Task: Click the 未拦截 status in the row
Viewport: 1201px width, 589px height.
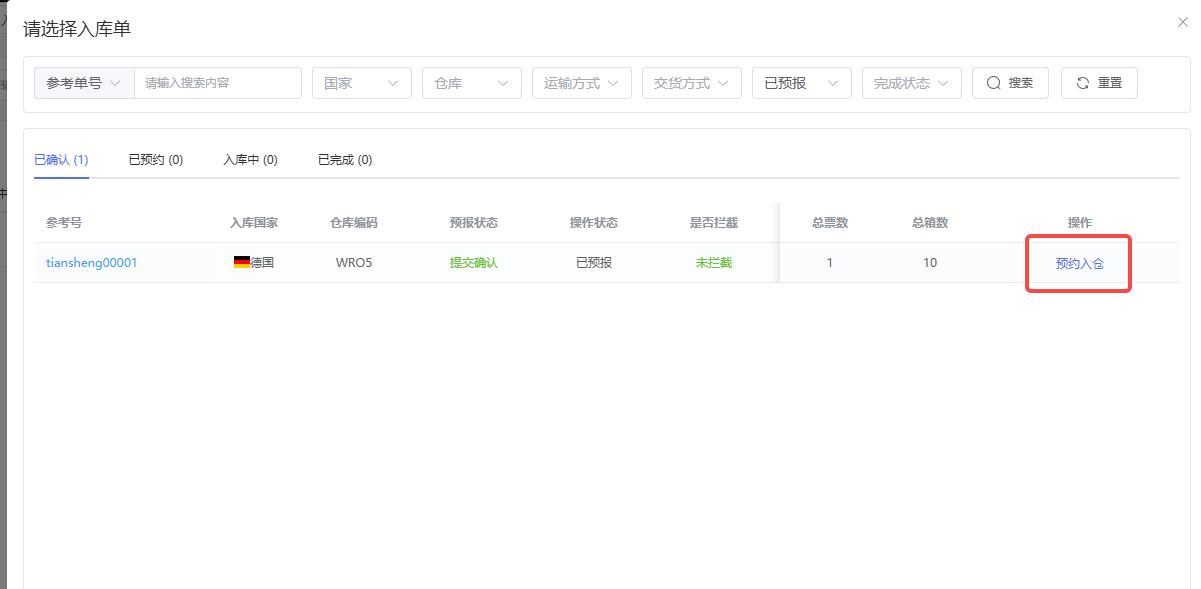Action: (x=714, y=263)
